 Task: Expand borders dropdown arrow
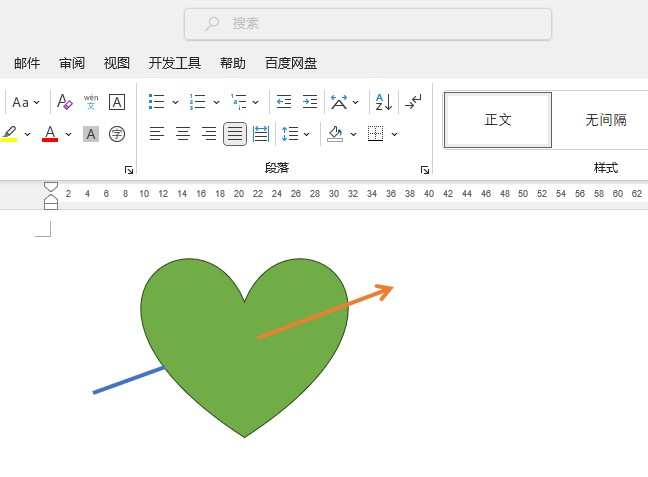394,134
